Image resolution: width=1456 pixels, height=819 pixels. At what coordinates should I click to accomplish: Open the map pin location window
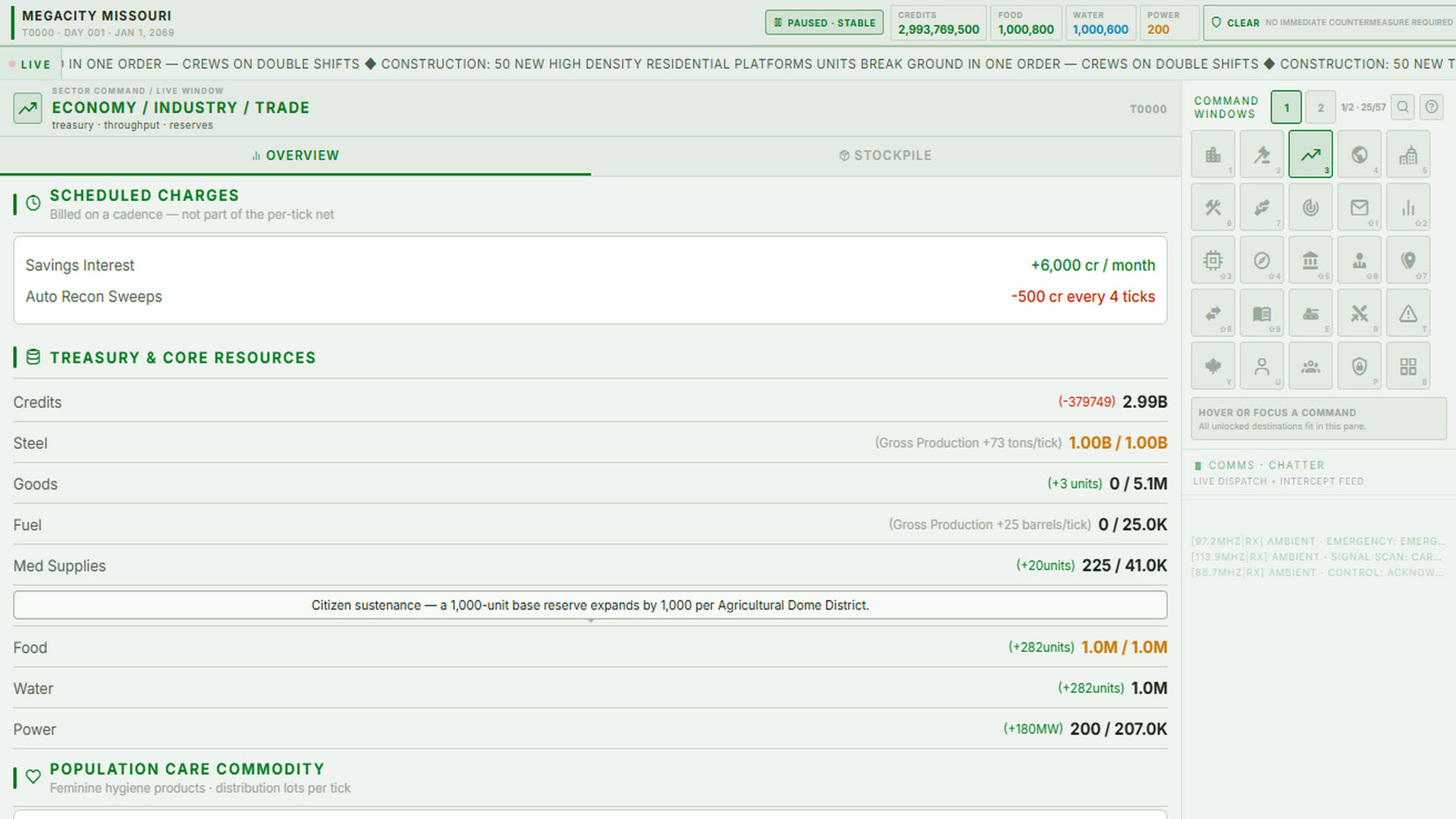point(1408,260)
